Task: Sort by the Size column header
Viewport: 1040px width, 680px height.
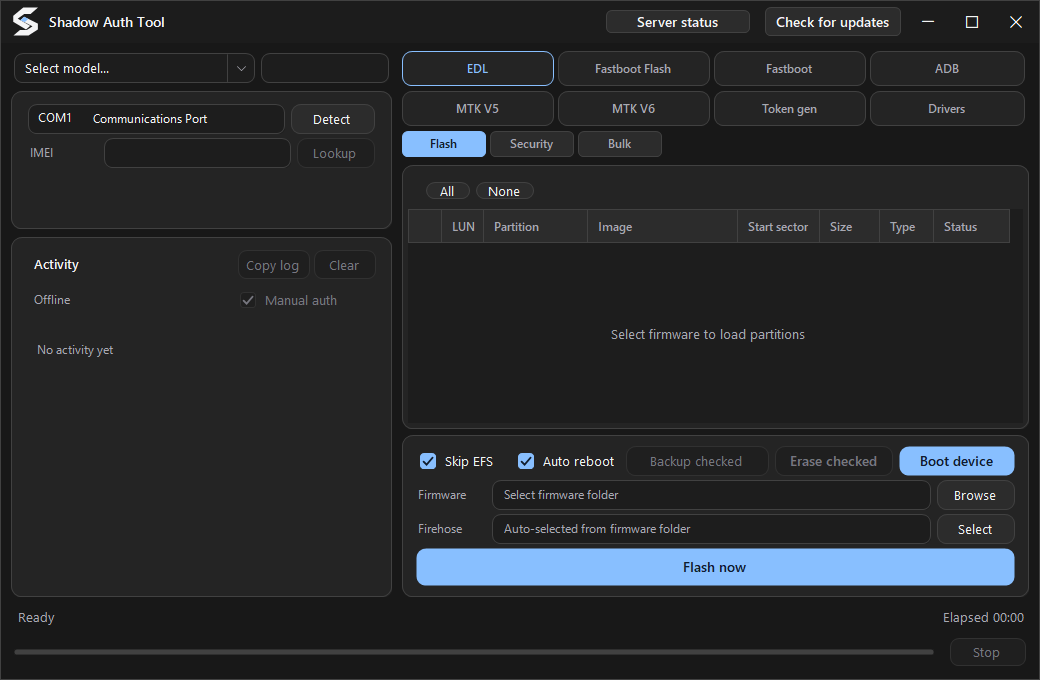Action: (850, 227)
